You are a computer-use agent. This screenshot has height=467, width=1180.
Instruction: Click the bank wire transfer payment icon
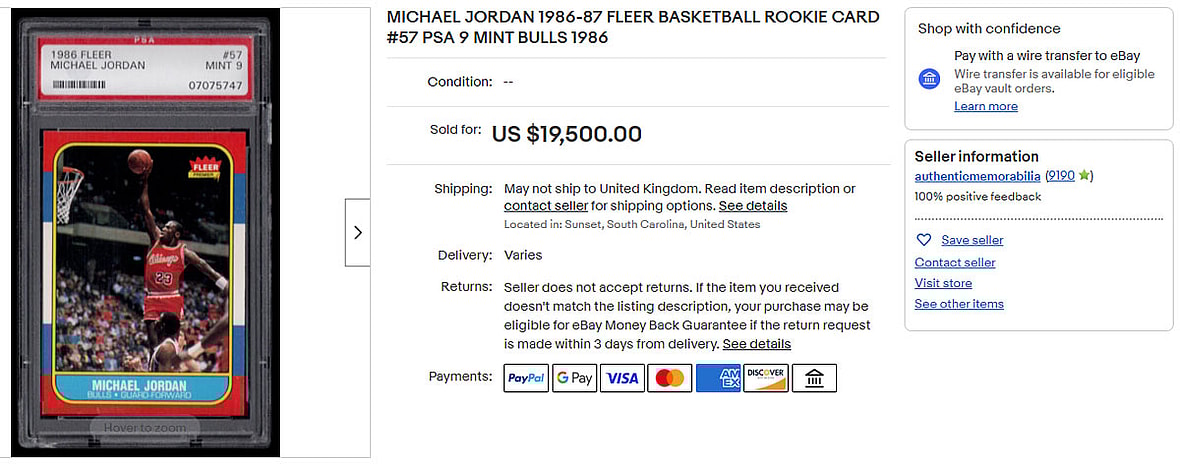point(814,378)
